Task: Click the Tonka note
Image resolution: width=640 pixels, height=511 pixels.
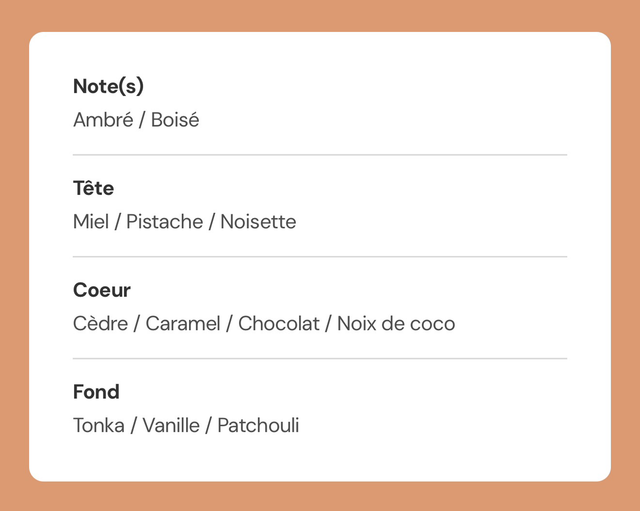Action: tap(99, 426)
